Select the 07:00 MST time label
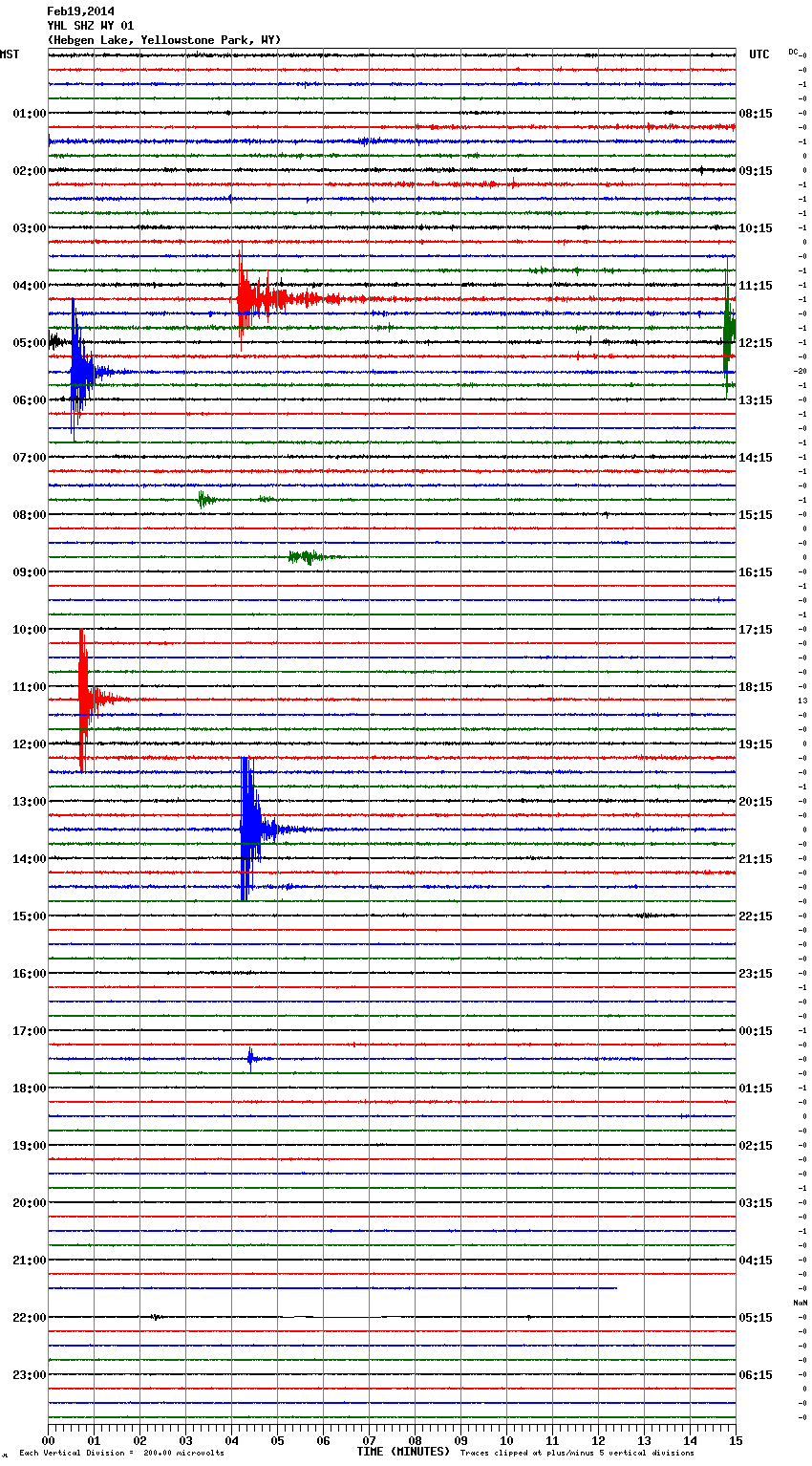This screenshot has width=812, height=1466. click(x=29, y=457)
